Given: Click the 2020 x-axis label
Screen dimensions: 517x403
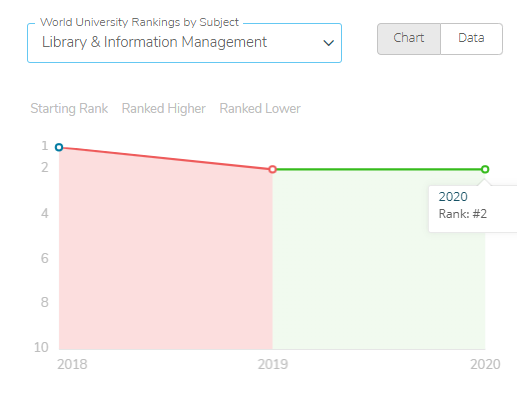Looking at the screenshot, I should point(485,364).
